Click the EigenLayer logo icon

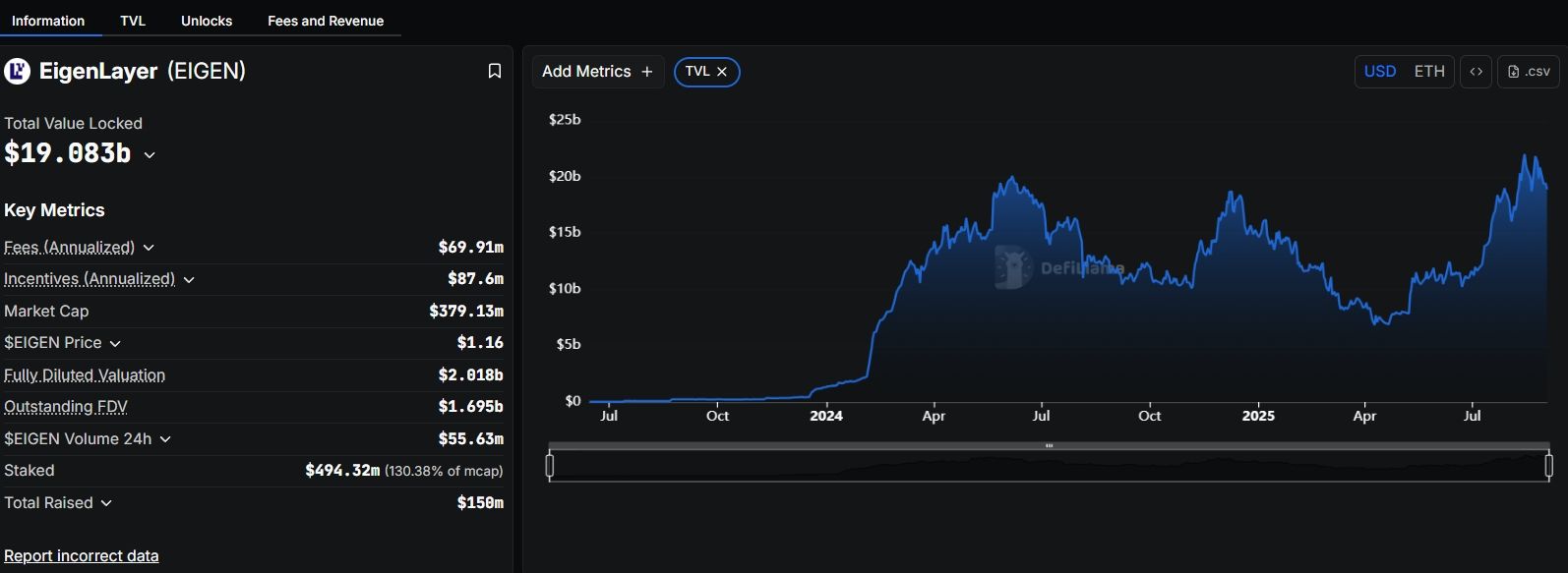(17, 71)
